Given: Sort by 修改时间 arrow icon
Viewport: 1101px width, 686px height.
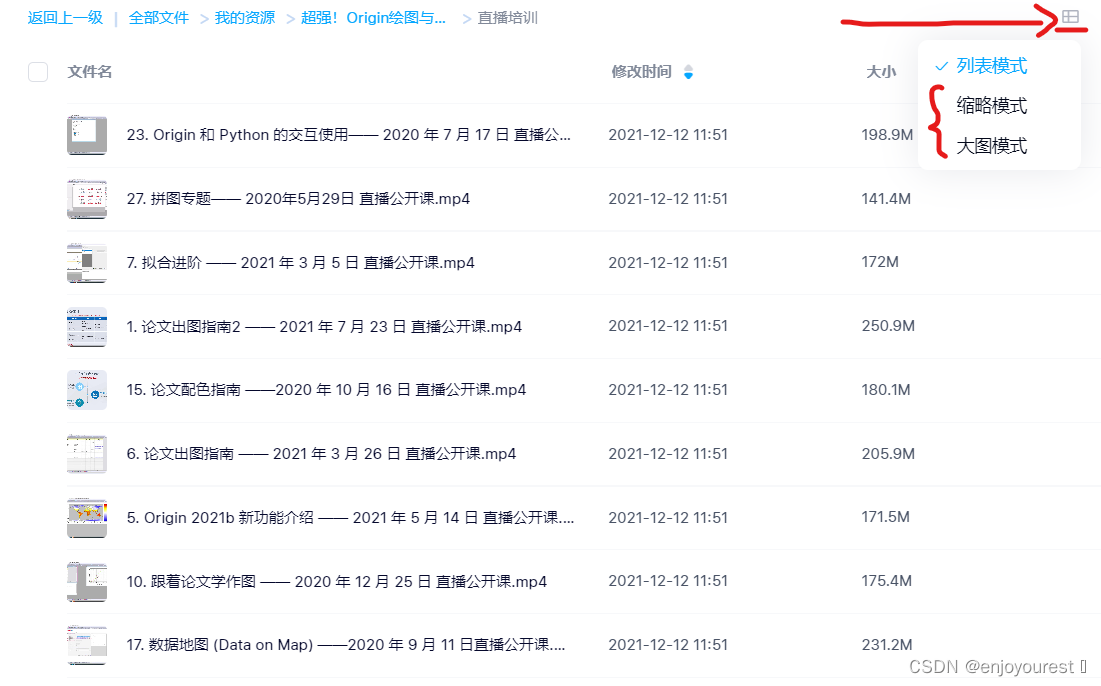Looking at the screenshot, I should [688, 72].
